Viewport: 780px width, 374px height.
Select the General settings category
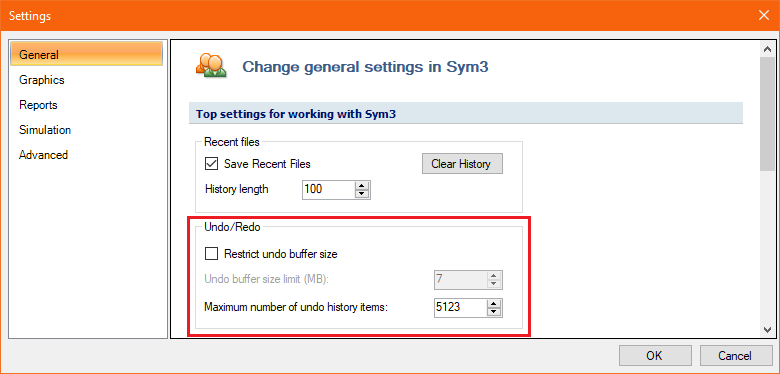coord(86,54)
